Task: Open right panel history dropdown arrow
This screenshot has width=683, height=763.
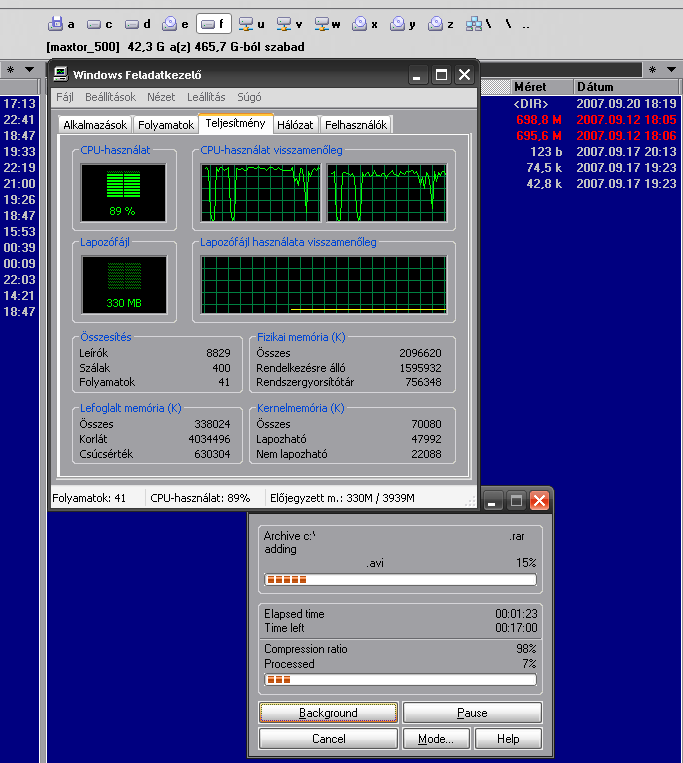Action: [x=671, y=70]
